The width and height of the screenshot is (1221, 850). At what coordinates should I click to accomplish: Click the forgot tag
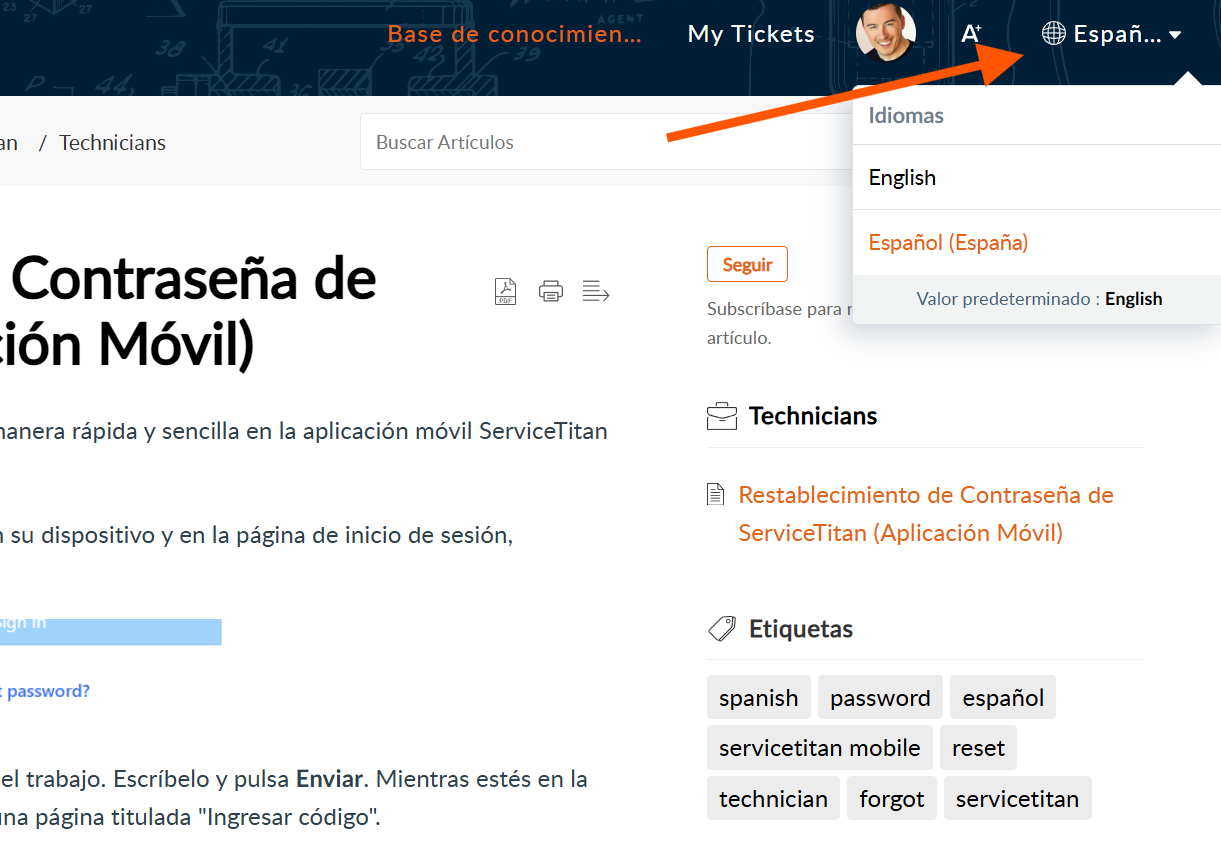(x=892, y=799)
